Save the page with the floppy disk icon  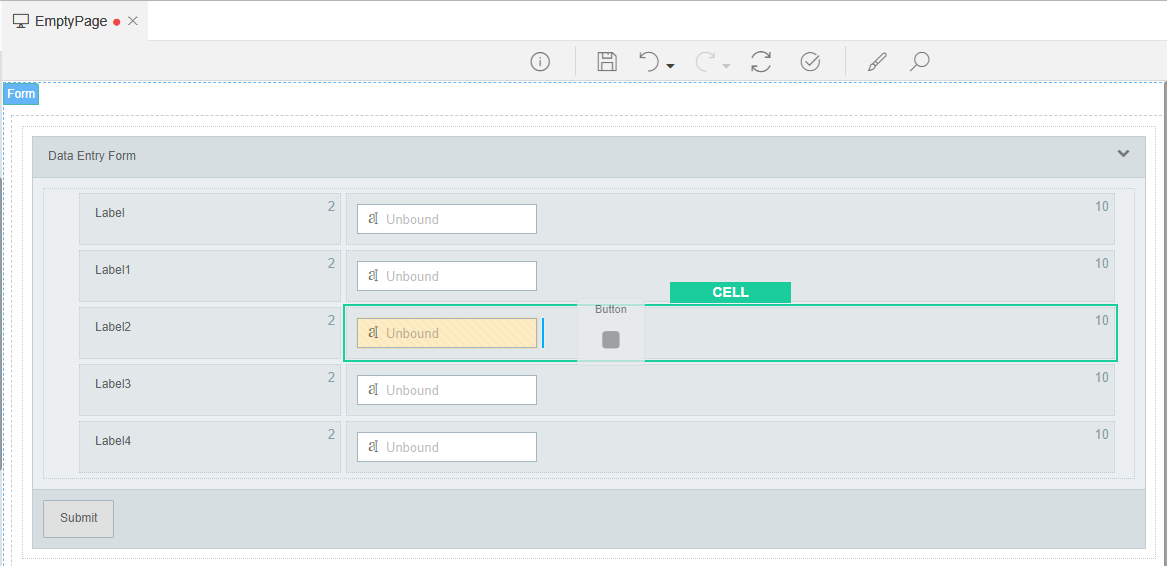tap(606, 62)
